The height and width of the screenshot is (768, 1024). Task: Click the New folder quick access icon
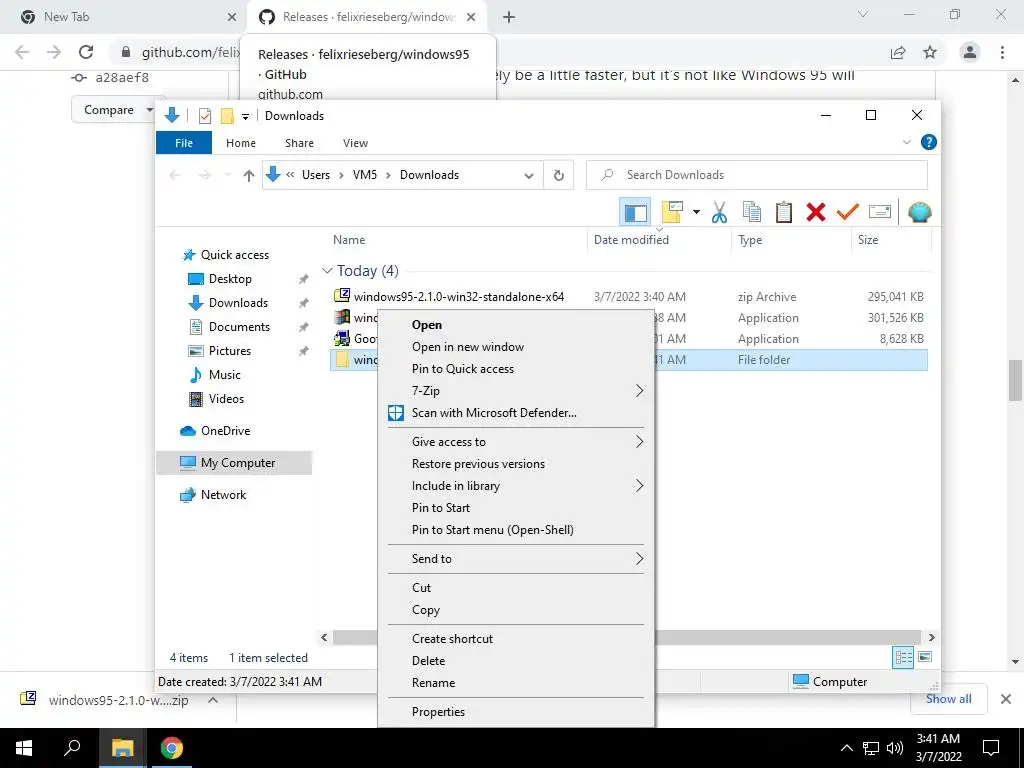point(227,116)
